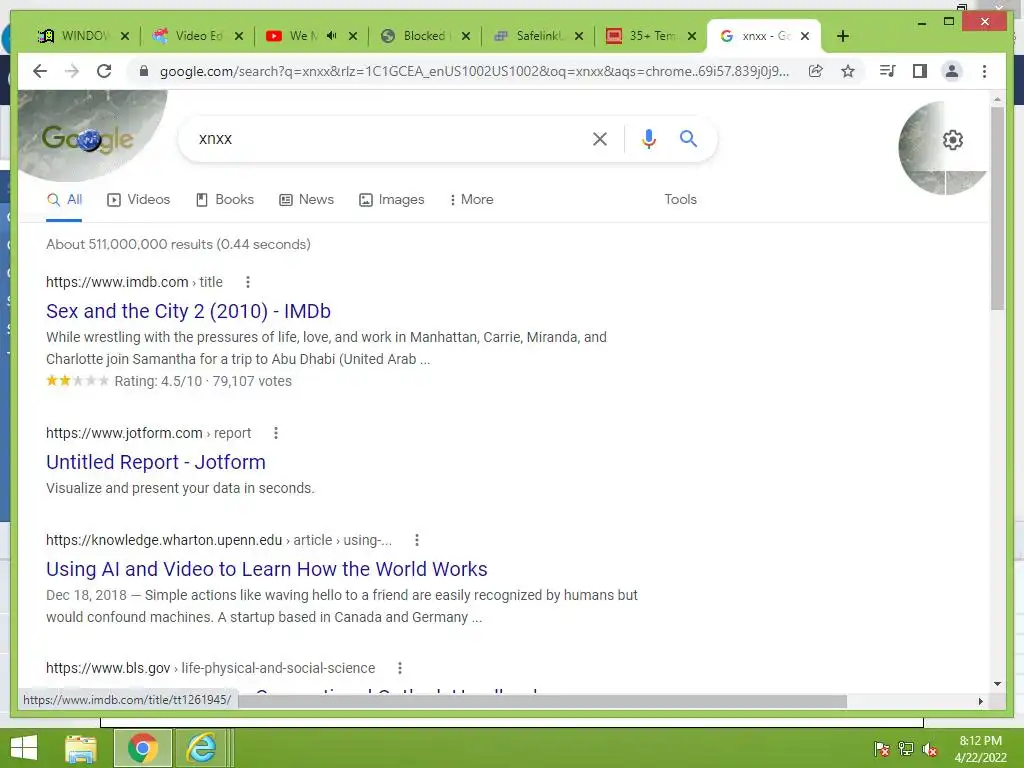Screen dimensions: 1024x768
Task: Select the Images search filter
Action: (392, 199)
